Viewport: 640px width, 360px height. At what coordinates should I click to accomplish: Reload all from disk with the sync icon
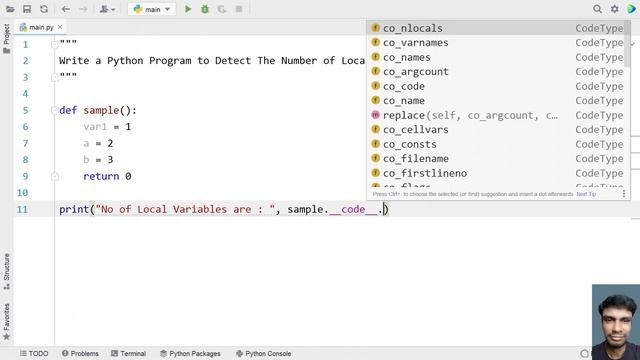pyautogui.click(x=44, y=9)
